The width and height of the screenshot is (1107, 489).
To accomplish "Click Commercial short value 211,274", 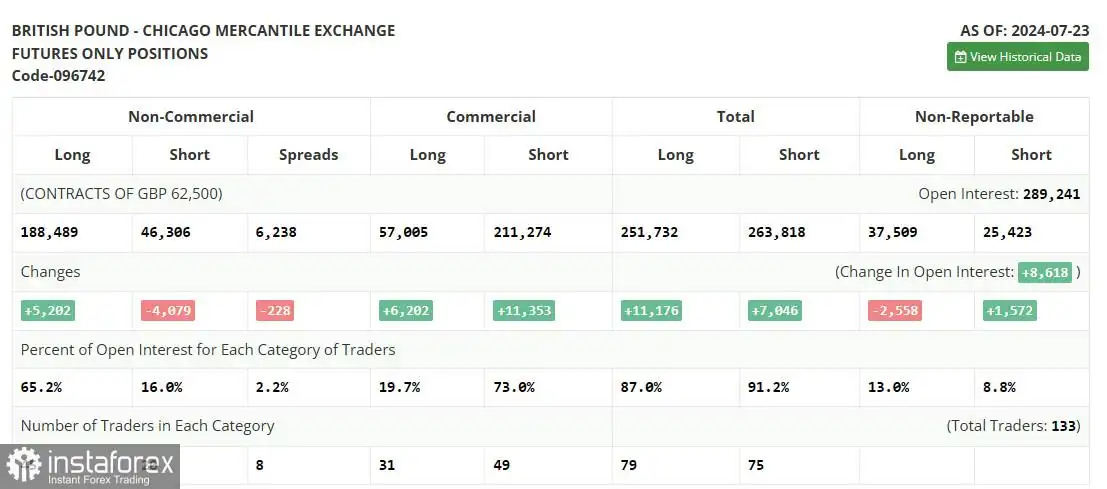I will pyautogui.click(x=522, y=232).
